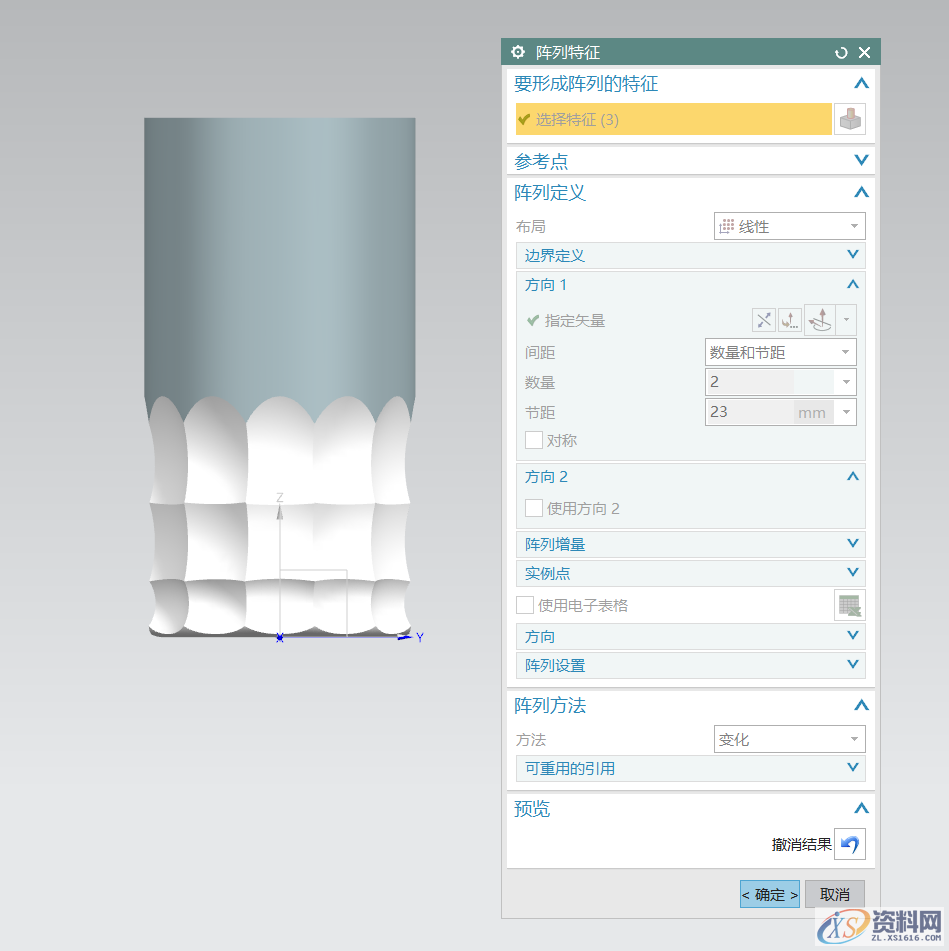The width and height of the screenshot is (949, 951).
Task: Click the gear settings icon in dialog title
Action: (x=518, y=53)
